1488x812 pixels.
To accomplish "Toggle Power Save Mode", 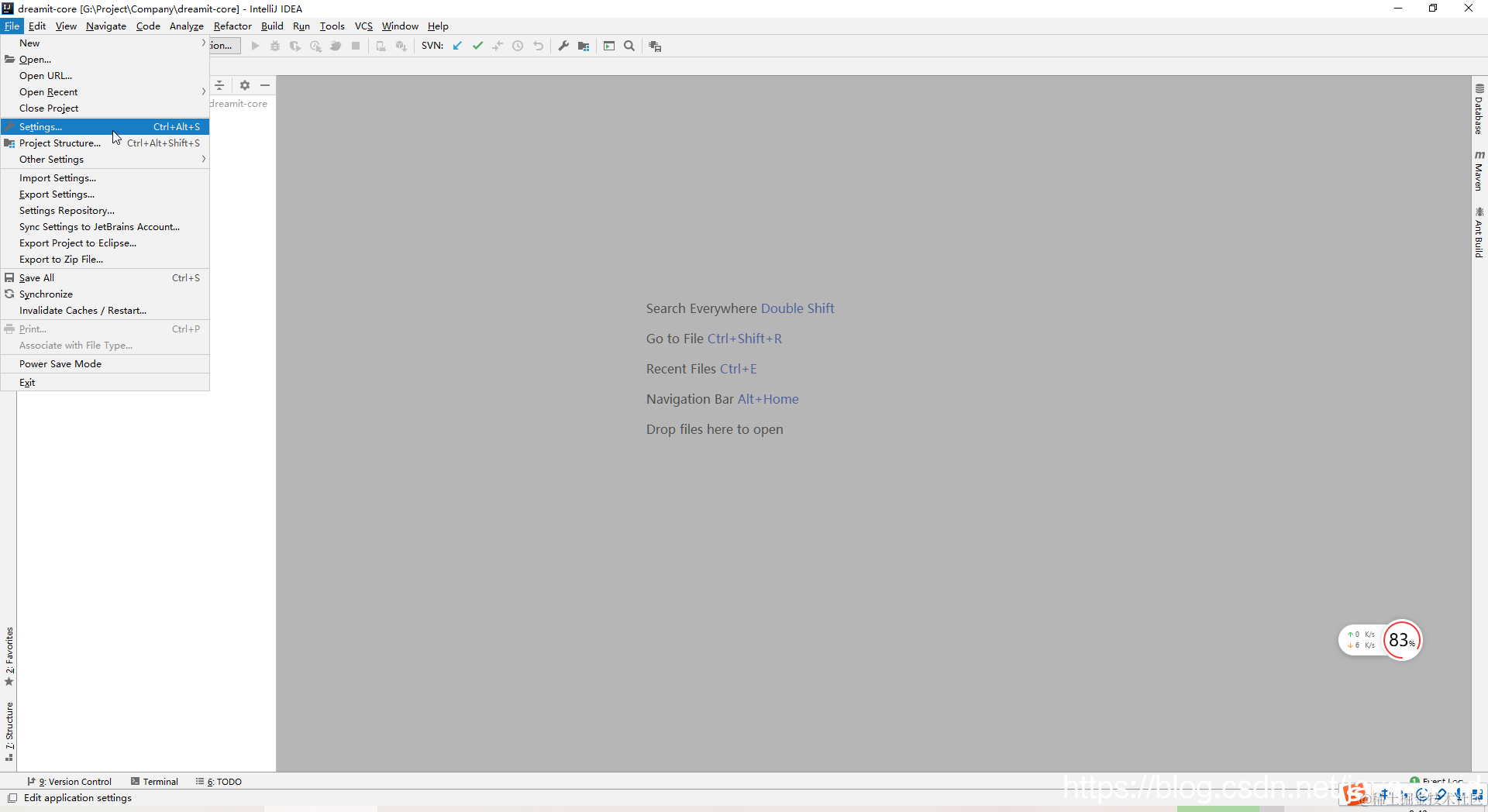I will click(x=105, y=364).
